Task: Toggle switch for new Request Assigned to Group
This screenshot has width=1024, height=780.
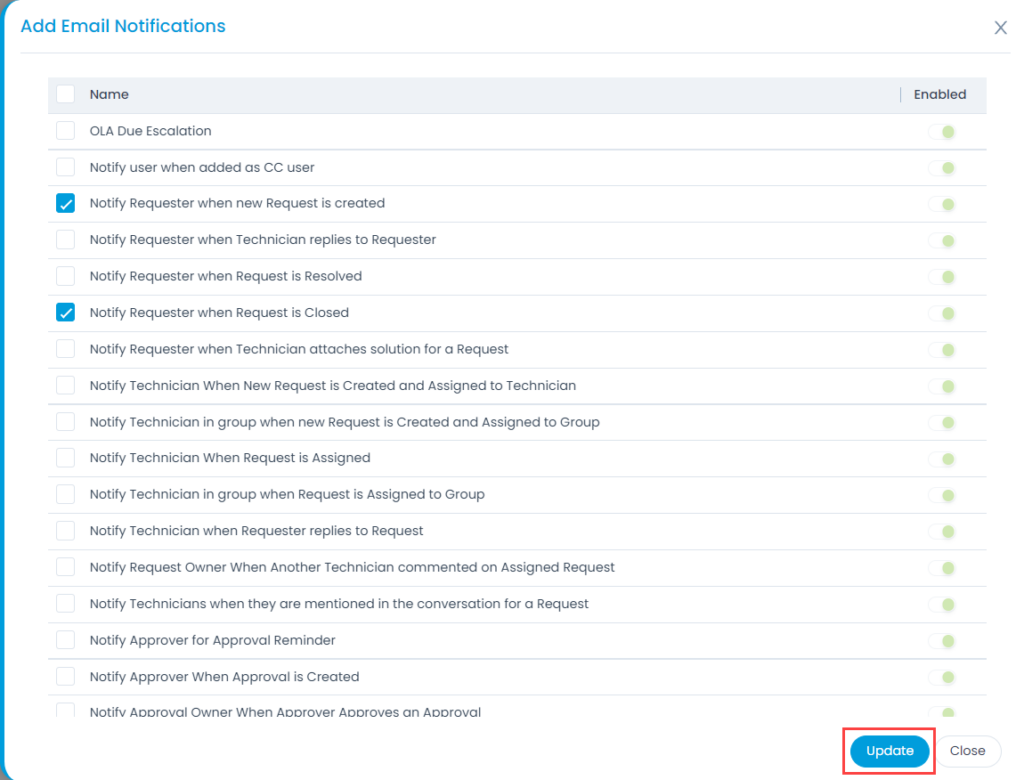Action: click(x=942, y=423)
